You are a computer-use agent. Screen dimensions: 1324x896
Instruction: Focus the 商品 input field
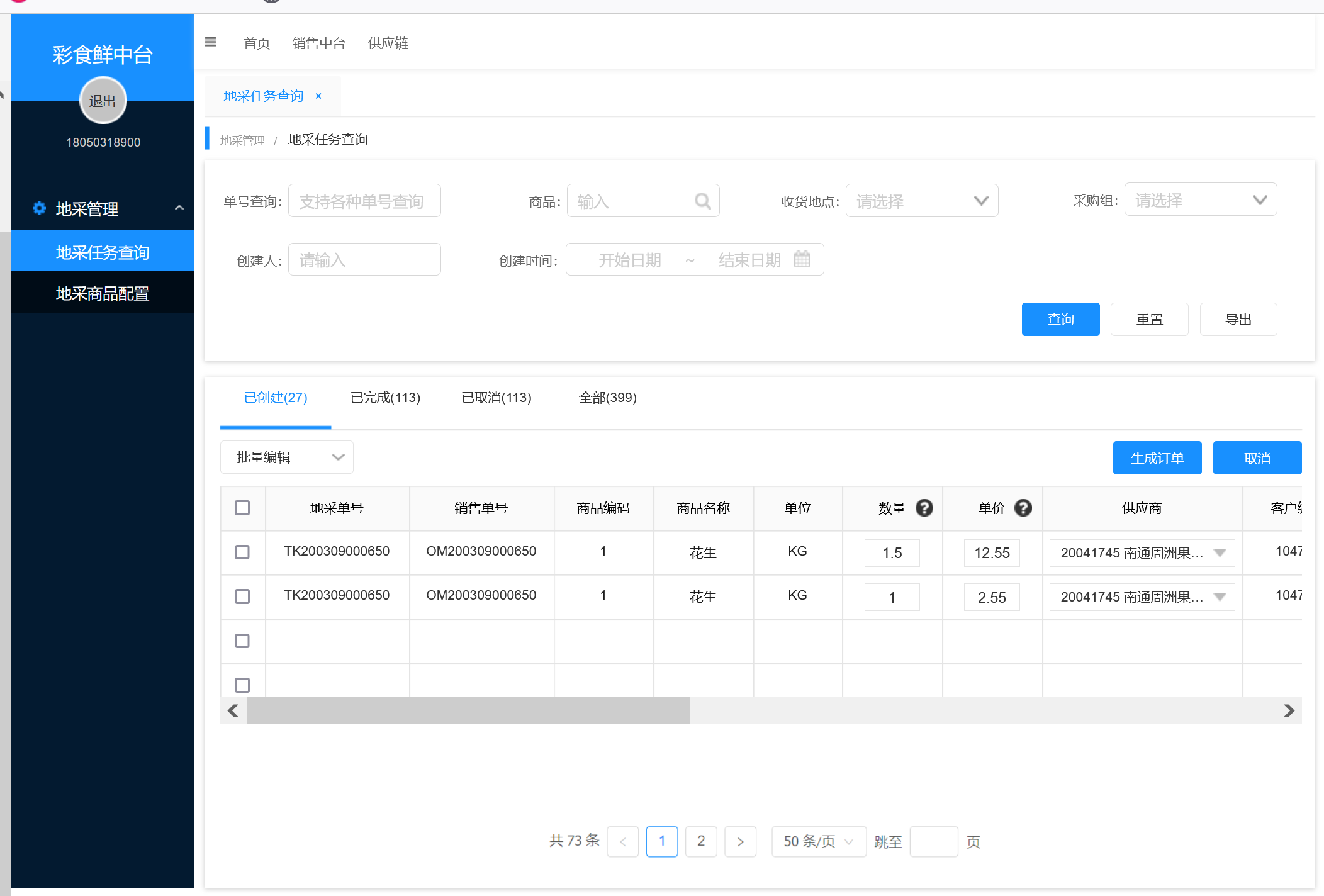643,201
